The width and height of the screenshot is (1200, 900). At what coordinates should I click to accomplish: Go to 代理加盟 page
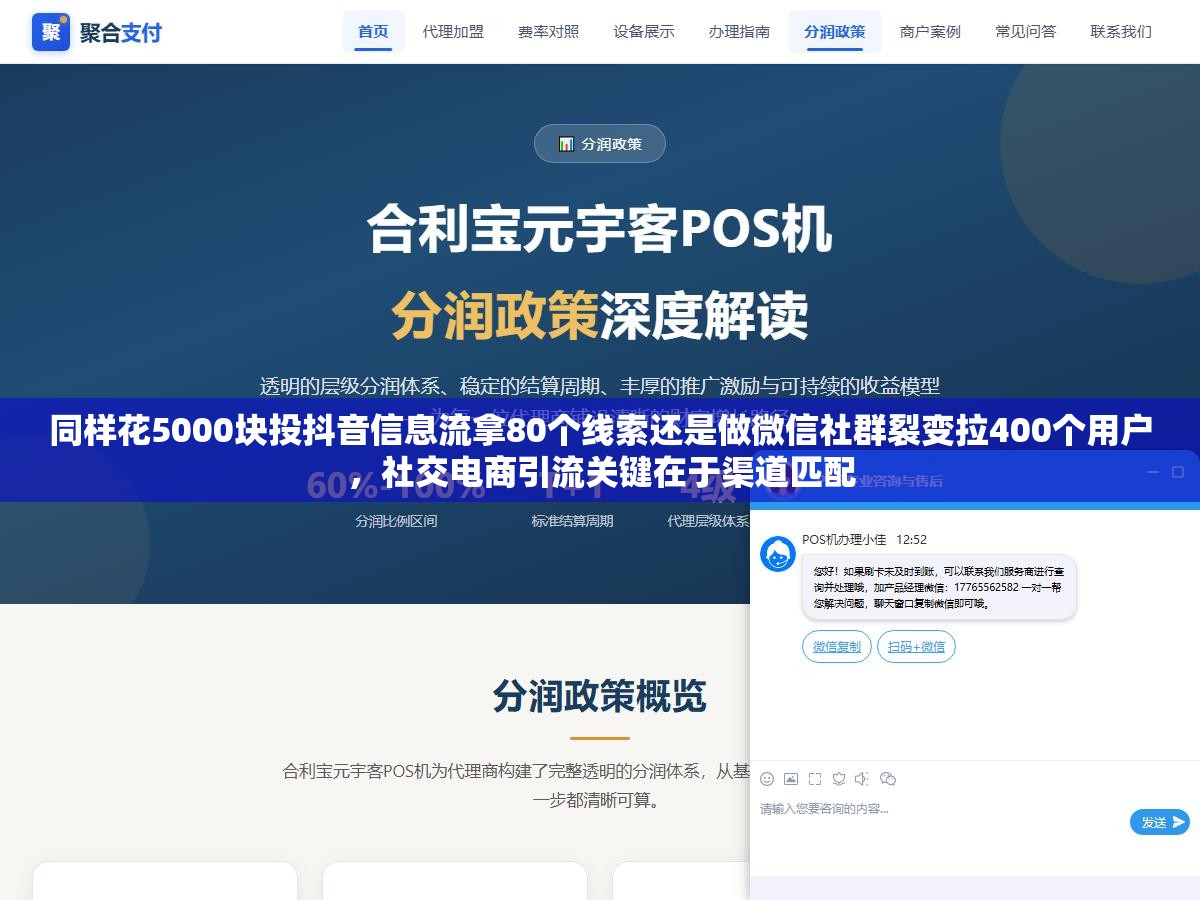coord(453,32)
